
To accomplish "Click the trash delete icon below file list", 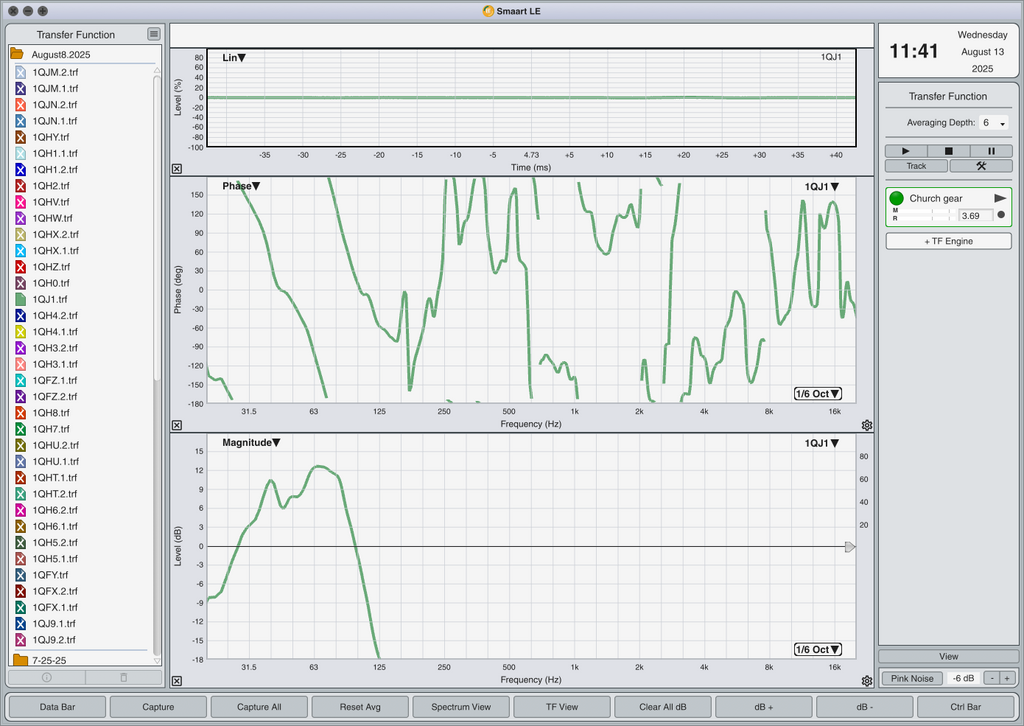I will pos(123,677).
